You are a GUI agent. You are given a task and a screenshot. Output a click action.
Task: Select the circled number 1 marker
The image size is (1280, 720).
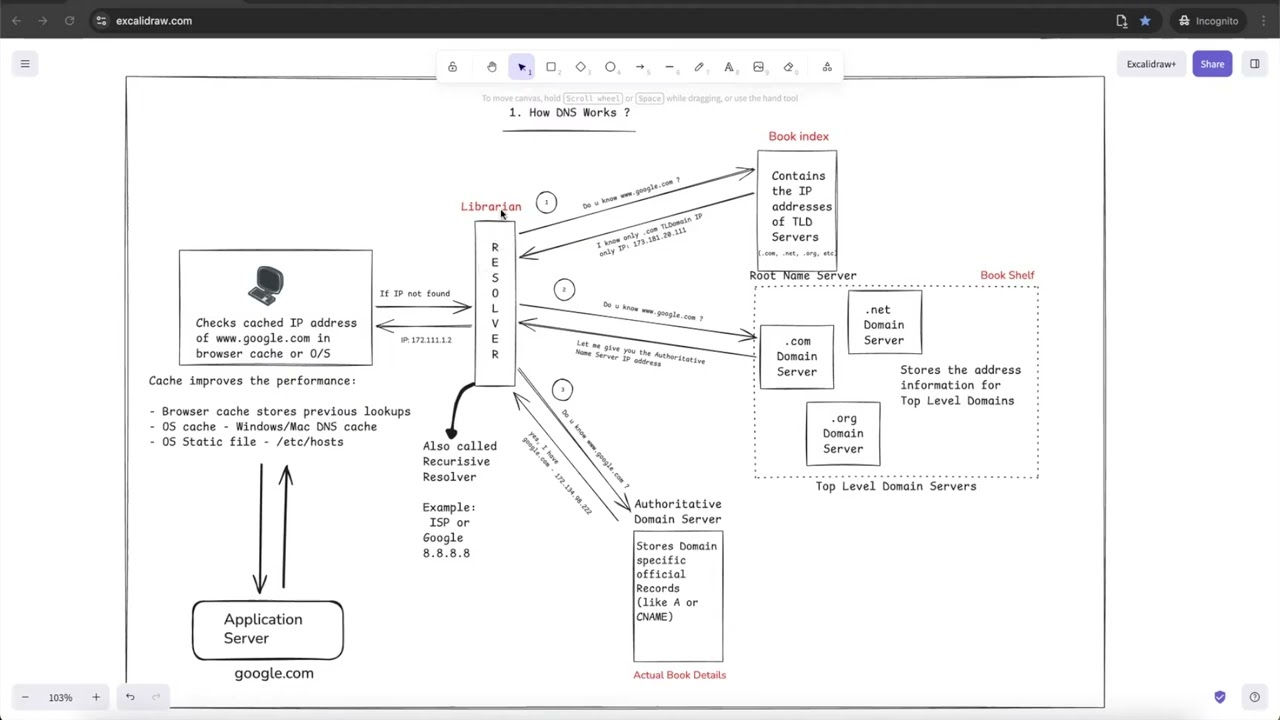[x=546, y=203]
